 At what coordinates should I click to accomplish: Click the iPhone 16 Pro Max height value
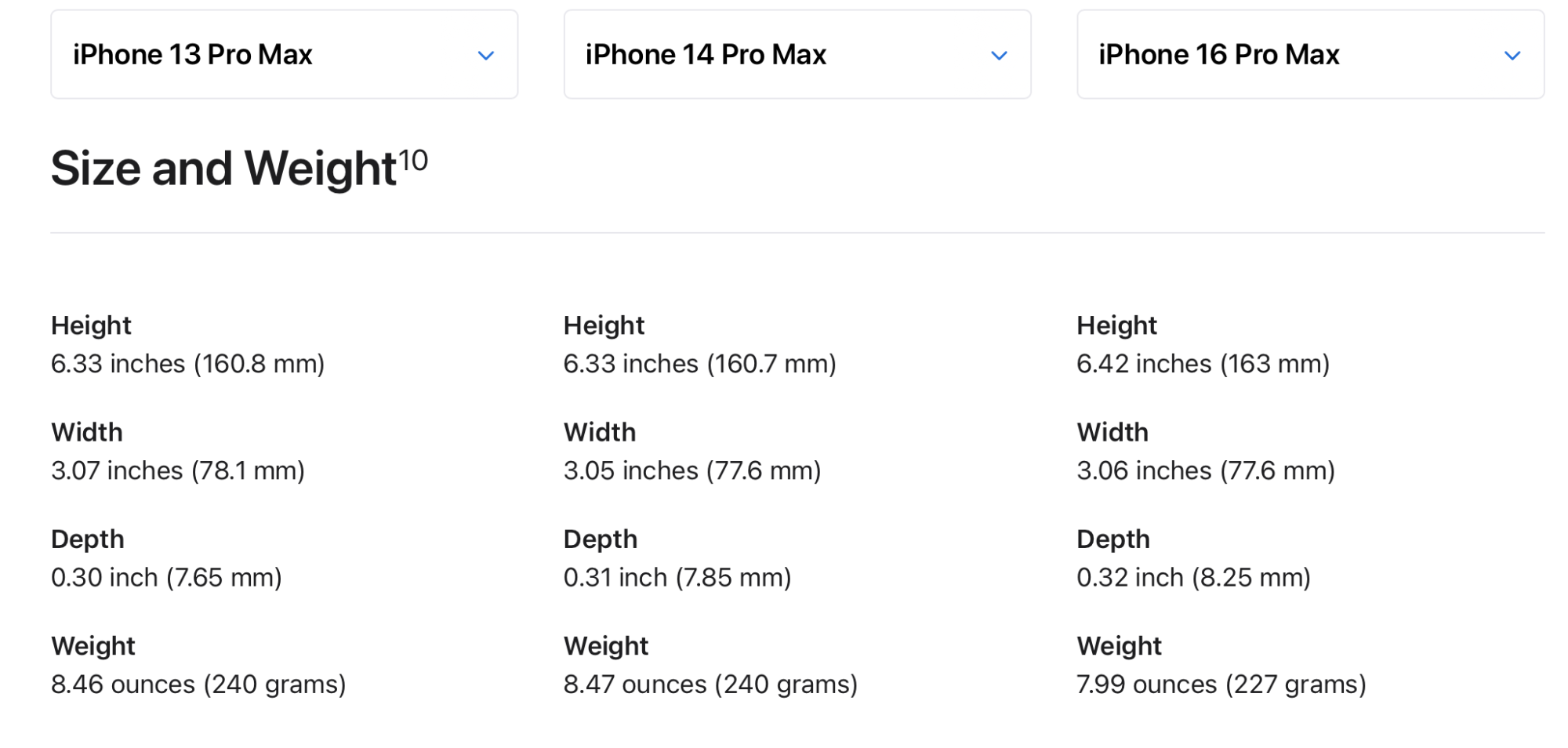point(1203,364)
